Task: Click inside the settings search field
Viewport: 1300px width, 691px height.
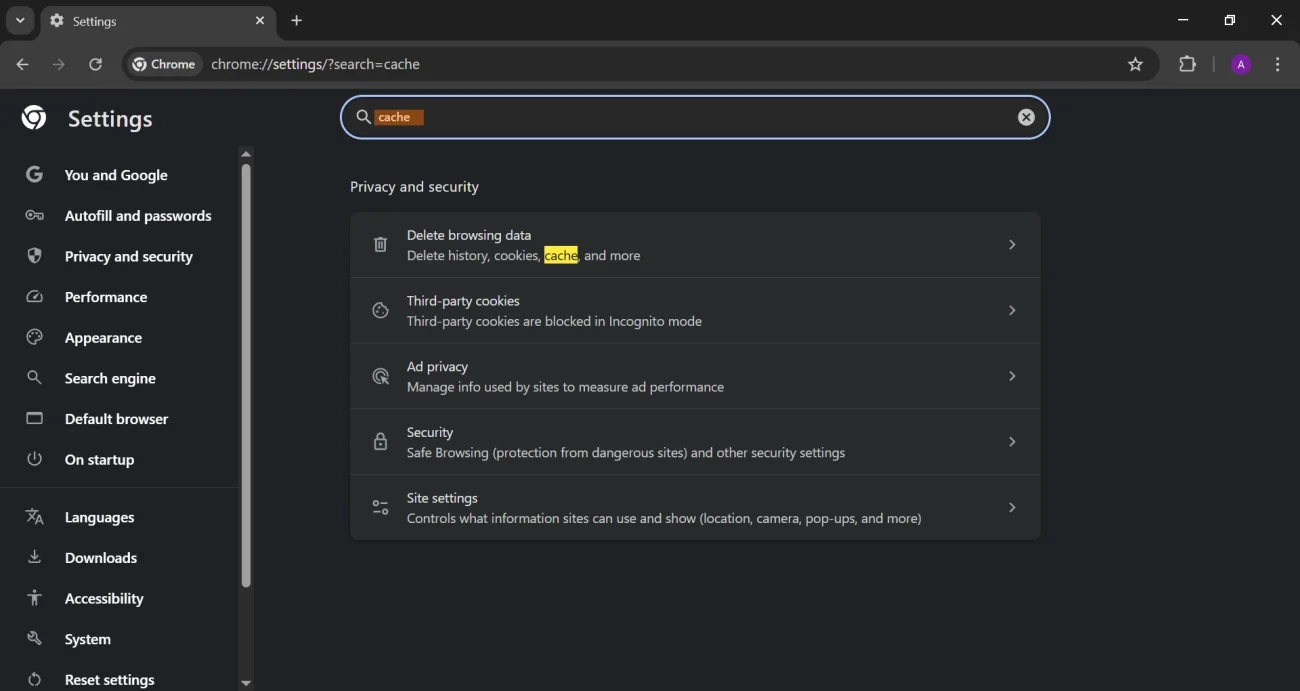Action: pos(700,117)
